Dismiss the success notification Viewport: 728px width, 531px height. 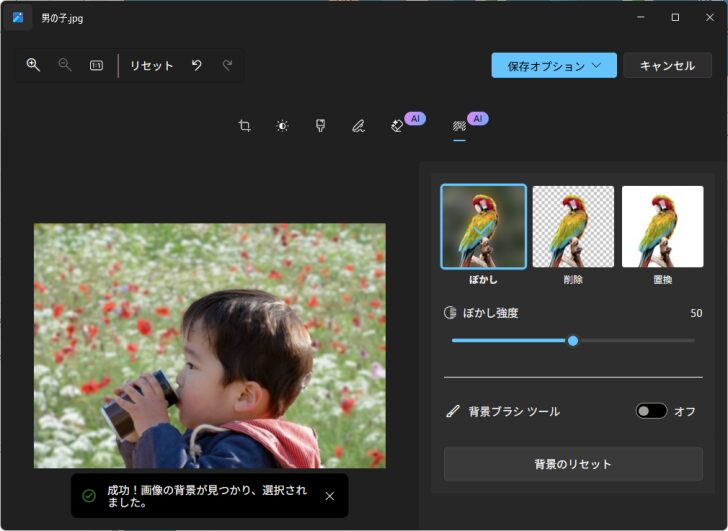click(330, 496)
